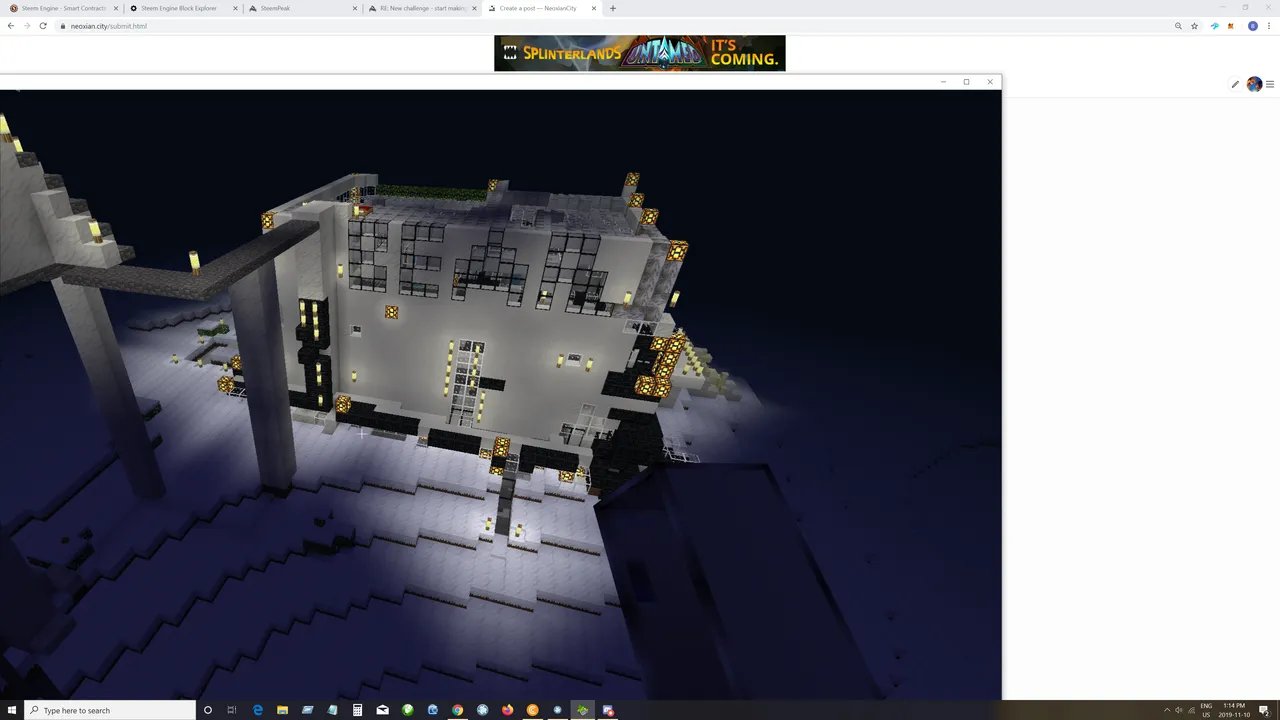Viewport: 1280px width, 720px height.
Task: Open the green globe taskbar app
Action: point(408,710)
